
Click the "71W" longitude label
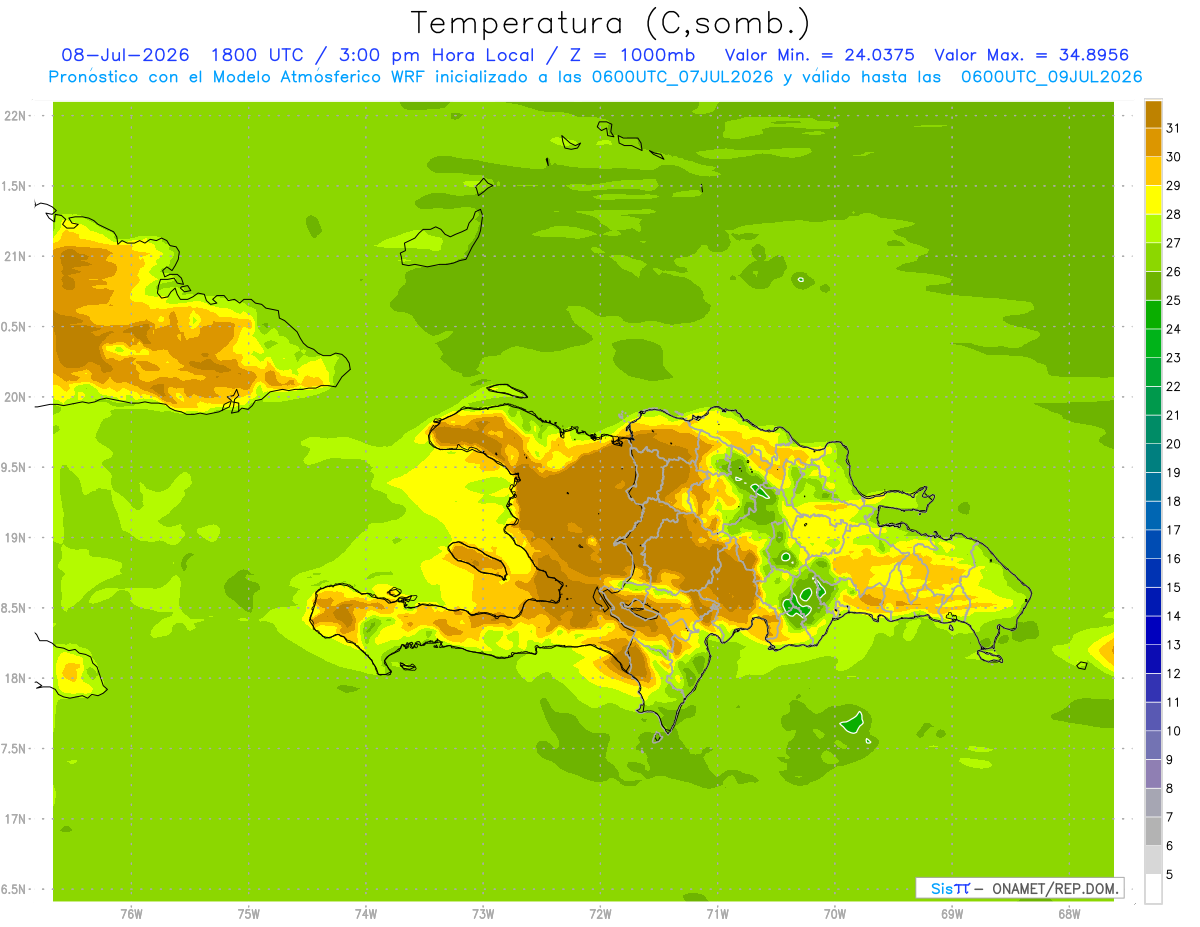(717, 914)
